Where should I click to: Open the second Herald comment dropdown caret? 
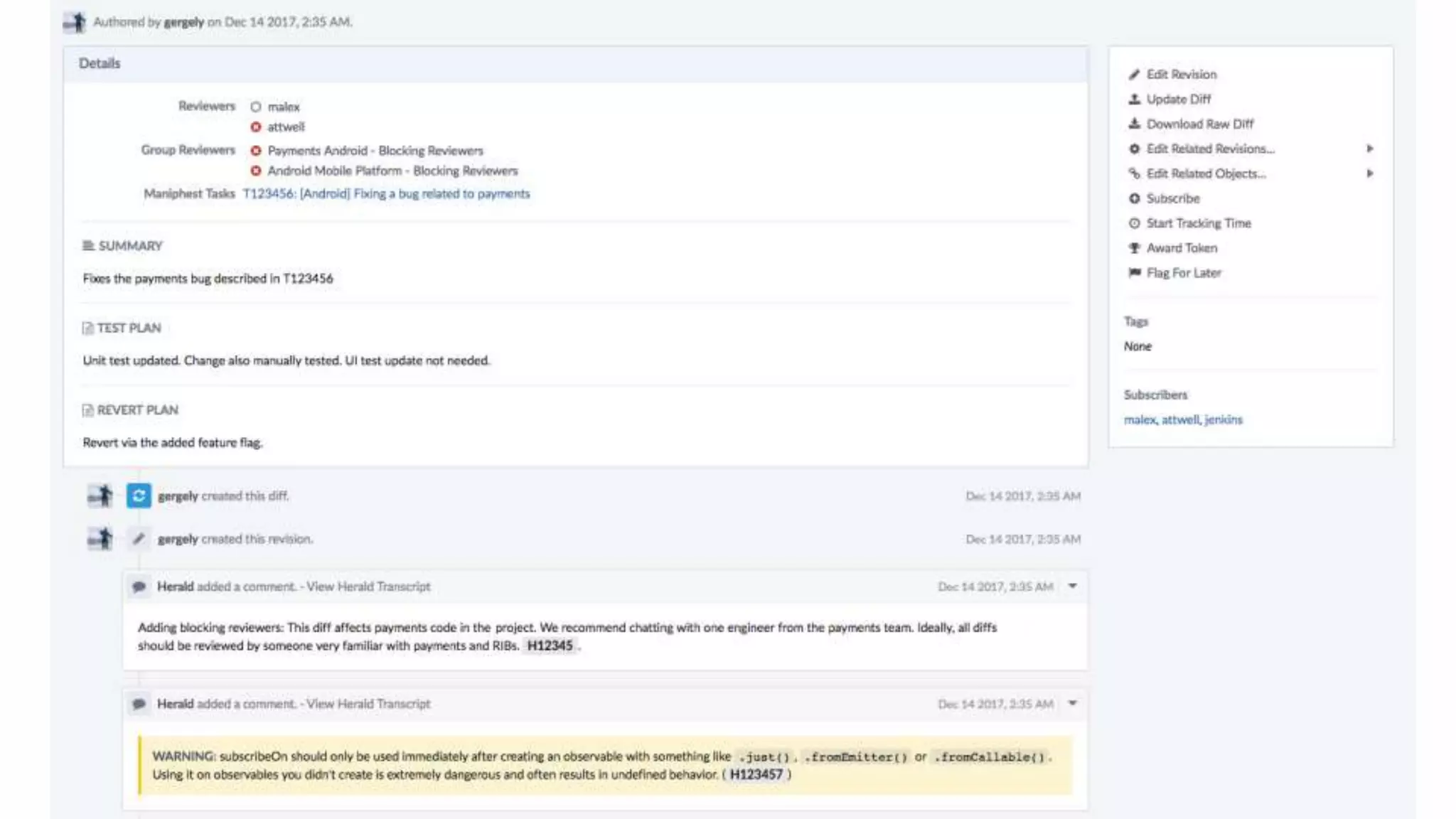coord(1072,703)
